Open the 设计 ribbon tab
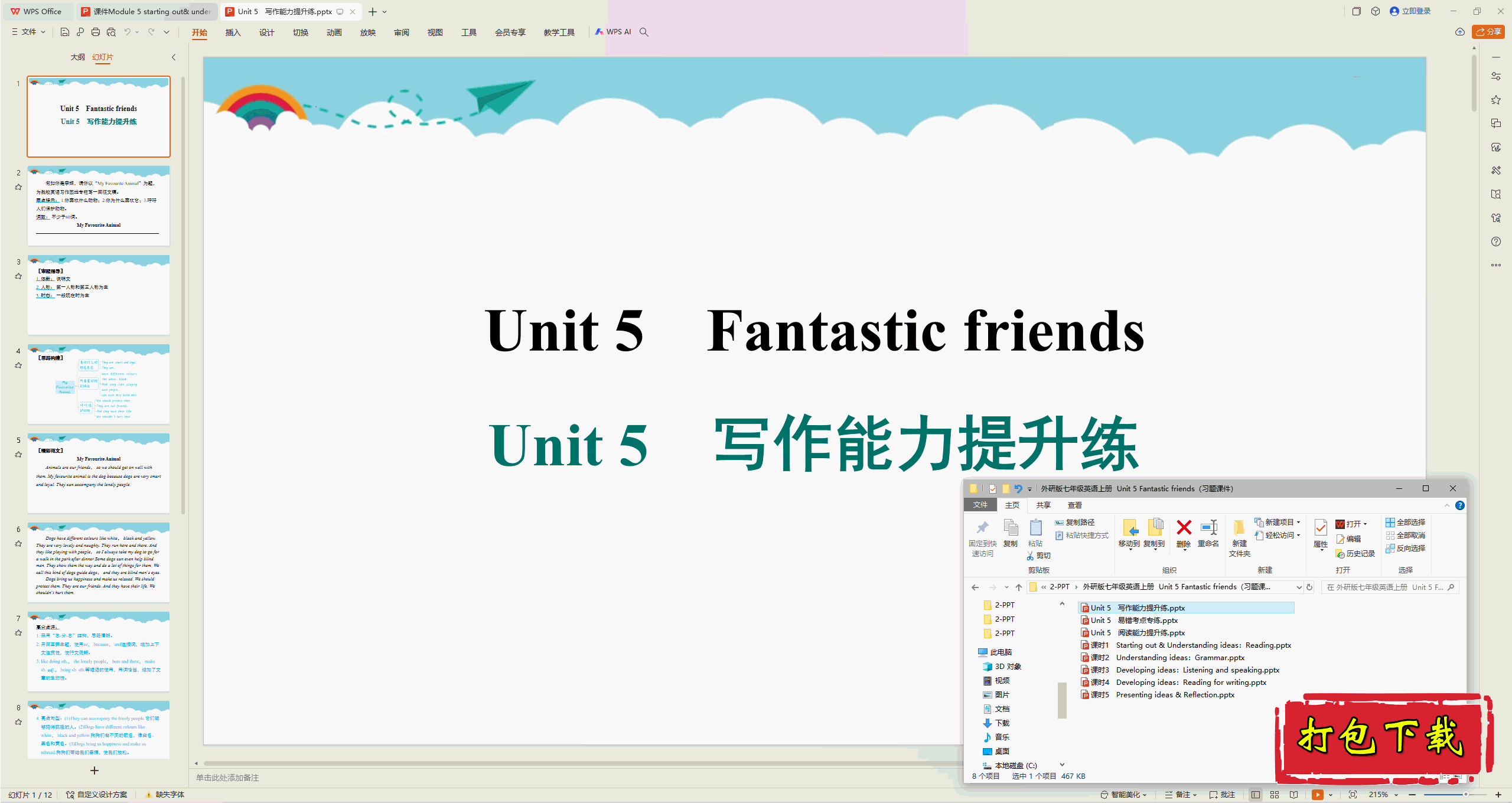Viewport: 1512px width, 803px height. tap(266, 32)
